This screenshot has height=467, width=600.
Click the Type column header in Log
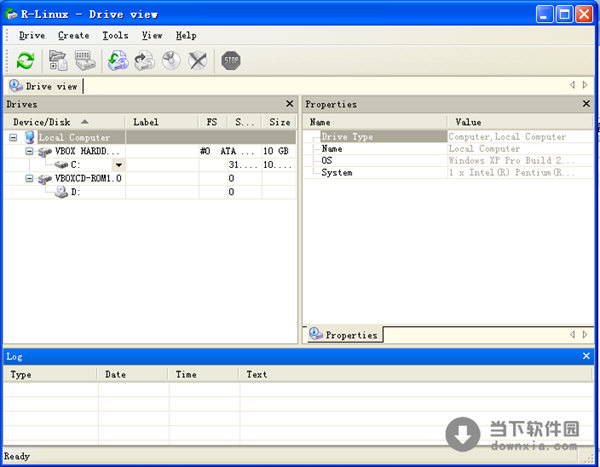coord(50,374)
